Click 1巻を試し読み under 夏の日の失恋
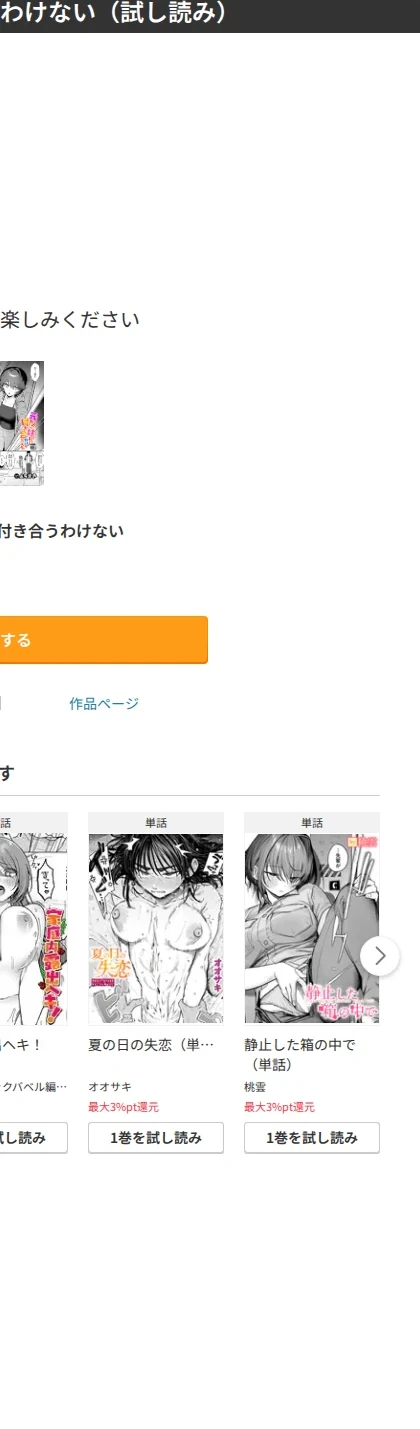The image size is (420, 1429). pyautogui.click(x=156, y=1138)
